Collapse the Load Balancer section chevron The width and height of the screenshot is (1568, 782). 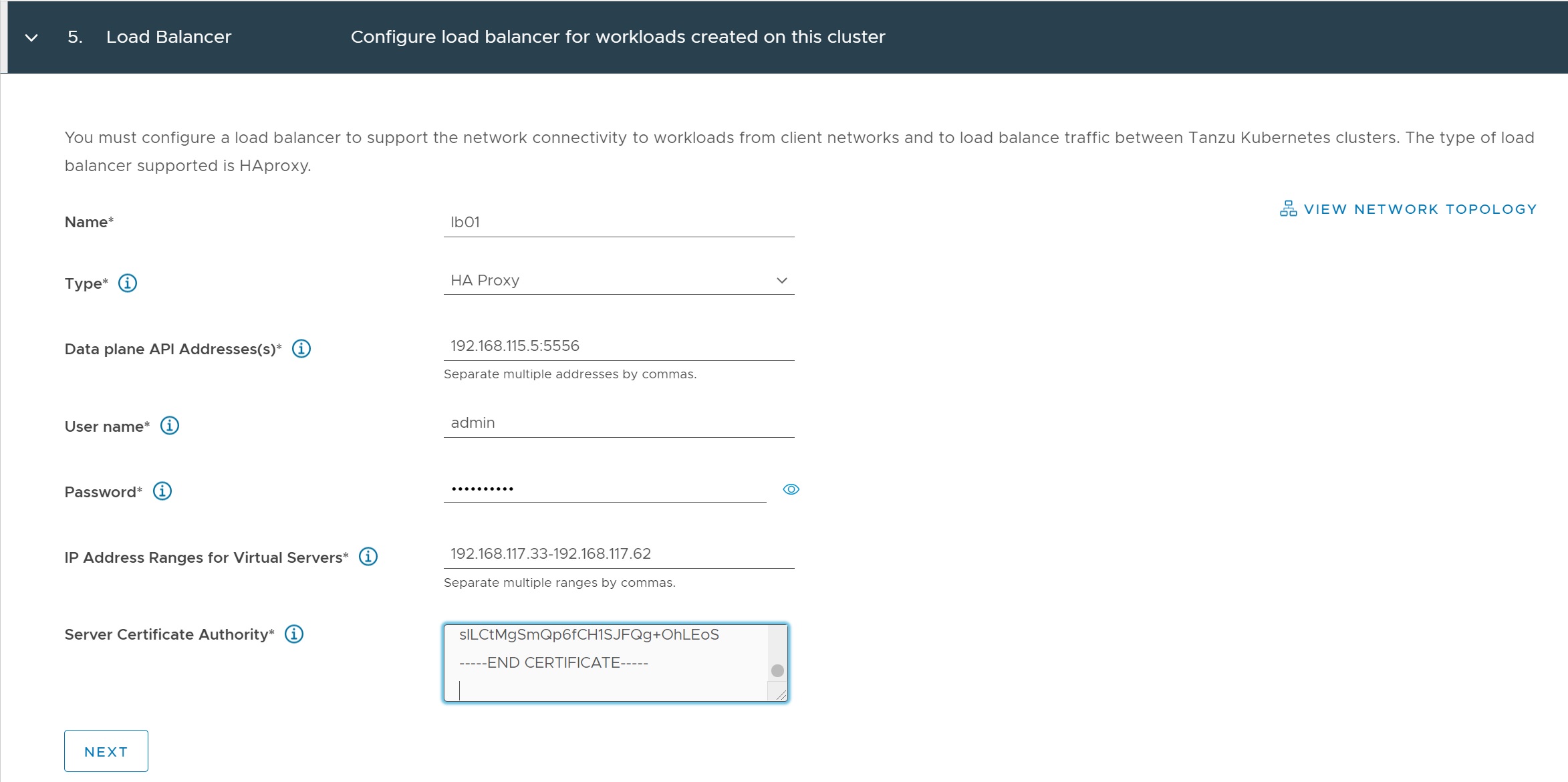pyautogui.click(x=31, y=37)
